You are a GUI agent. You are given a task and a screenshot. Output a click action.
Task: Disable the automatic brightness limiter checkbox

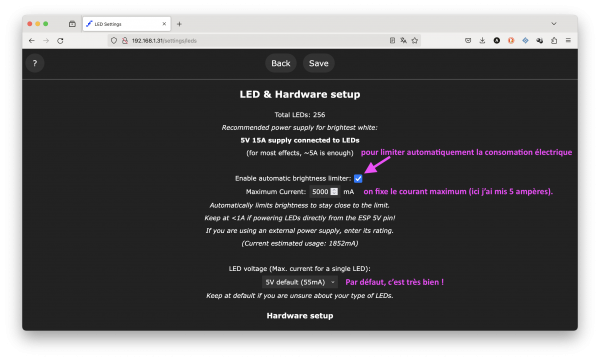click(358, 179)
